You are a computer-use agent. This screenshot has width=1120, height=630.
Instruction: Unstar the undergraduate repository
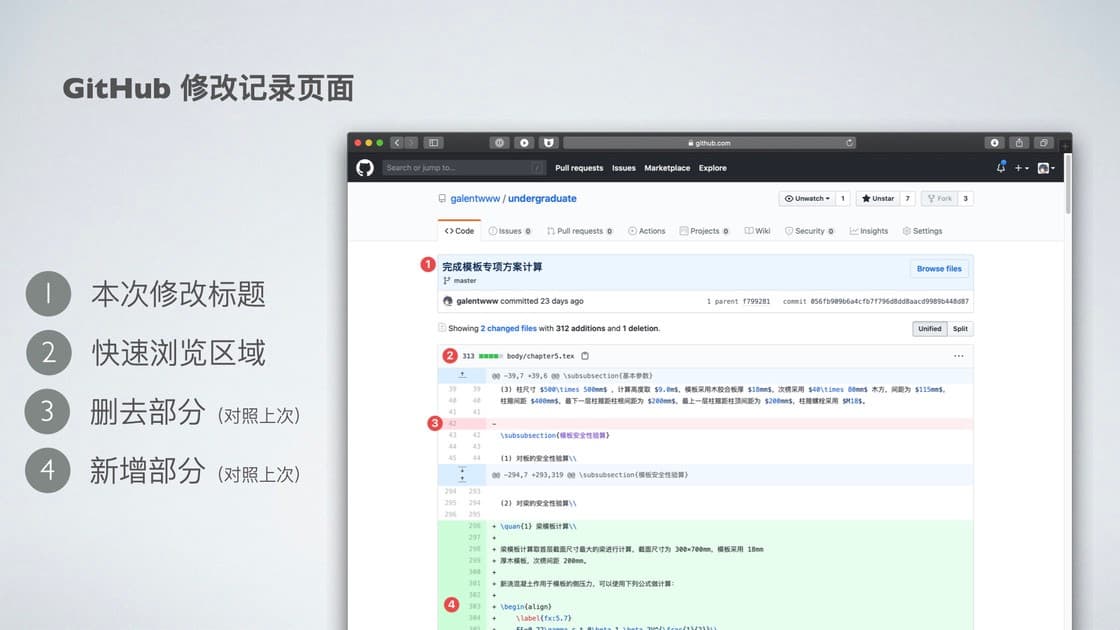coord(878,199)
